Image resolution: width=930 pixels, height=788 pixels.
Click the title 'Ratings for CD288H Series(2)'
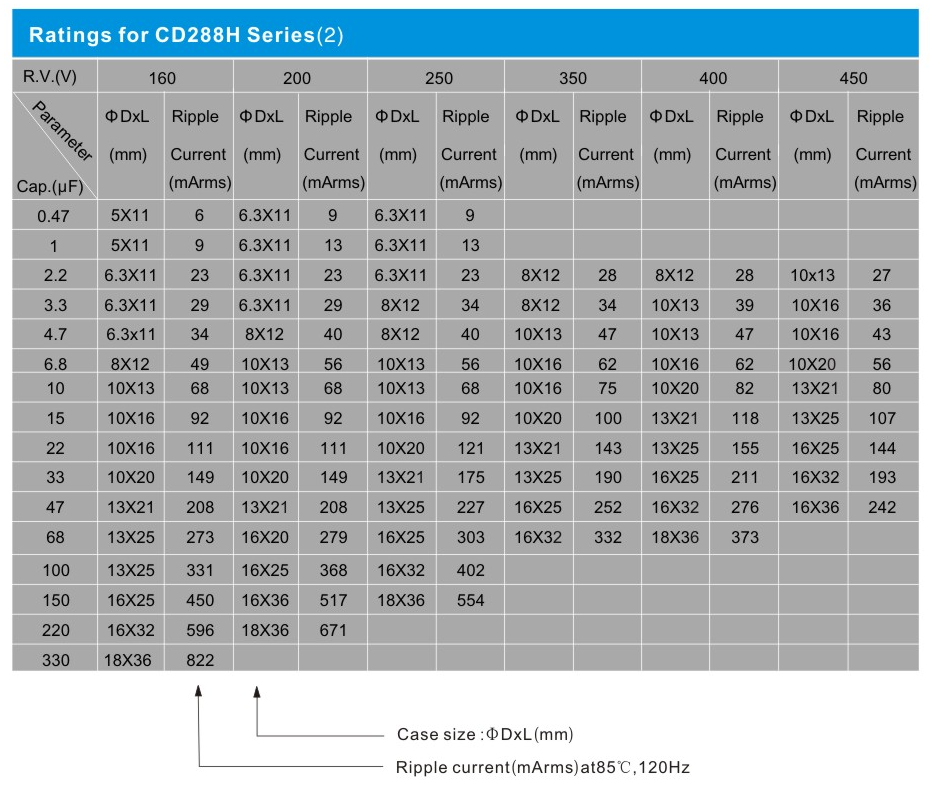(x=186, y=35)
